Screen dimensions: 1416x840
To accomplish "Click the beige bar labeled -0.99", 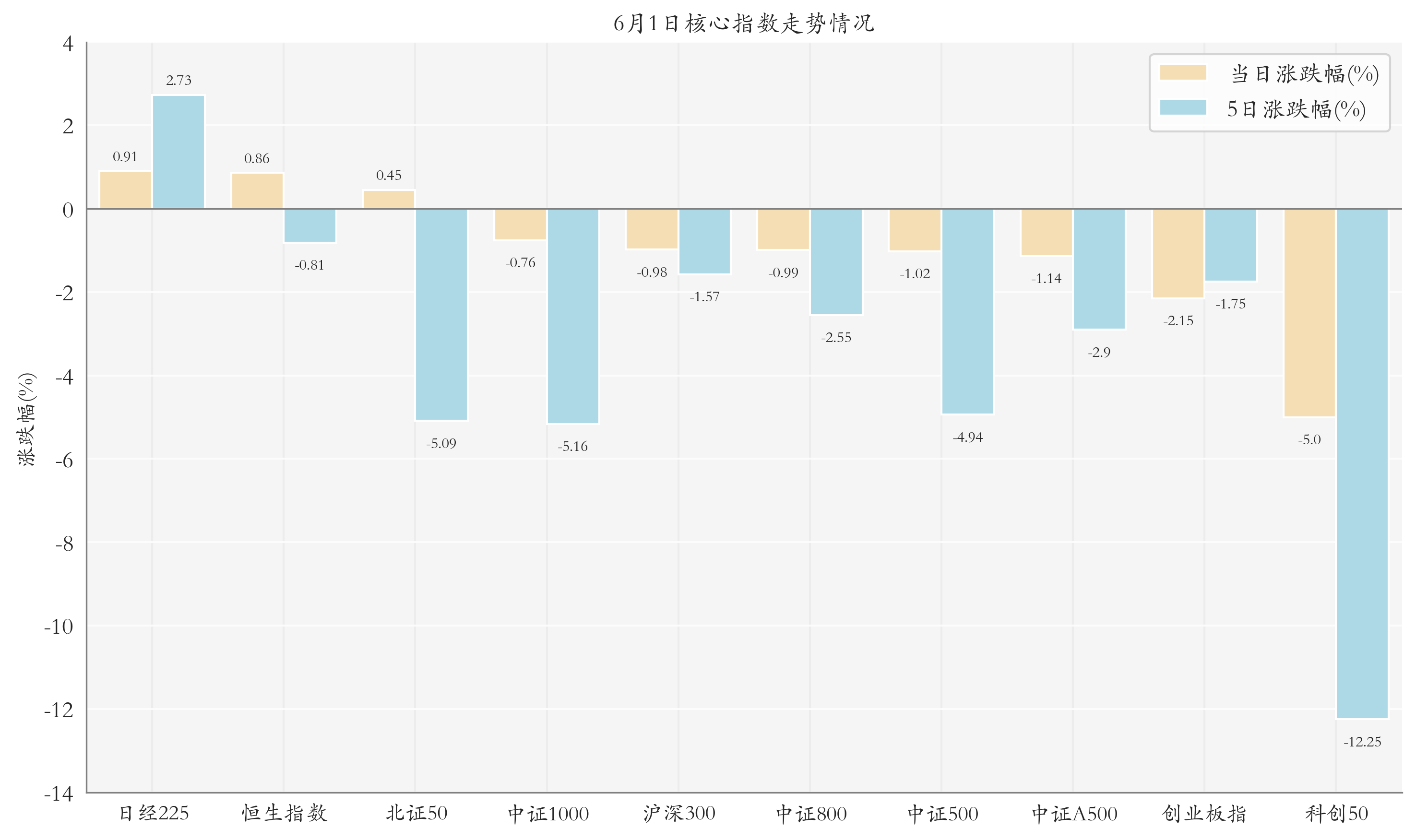I will point(784,229).
